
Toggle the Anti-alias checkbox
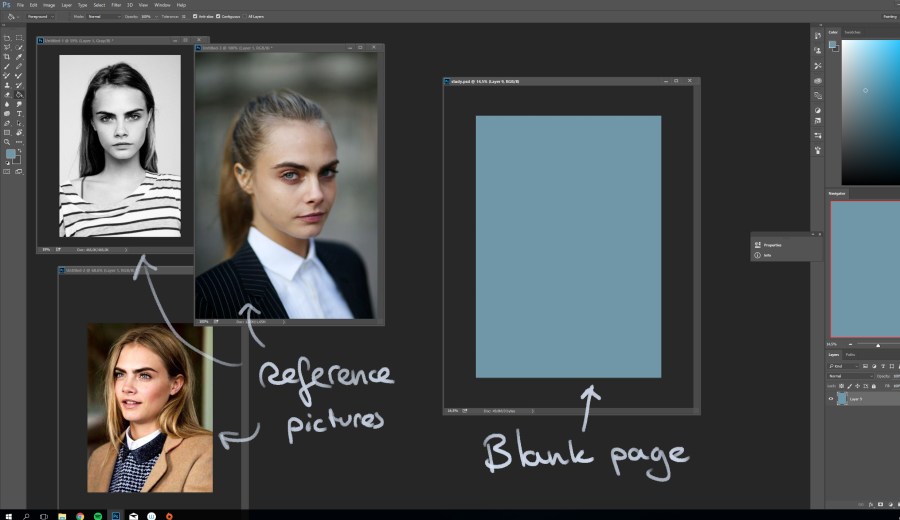[x=195, y=16]
